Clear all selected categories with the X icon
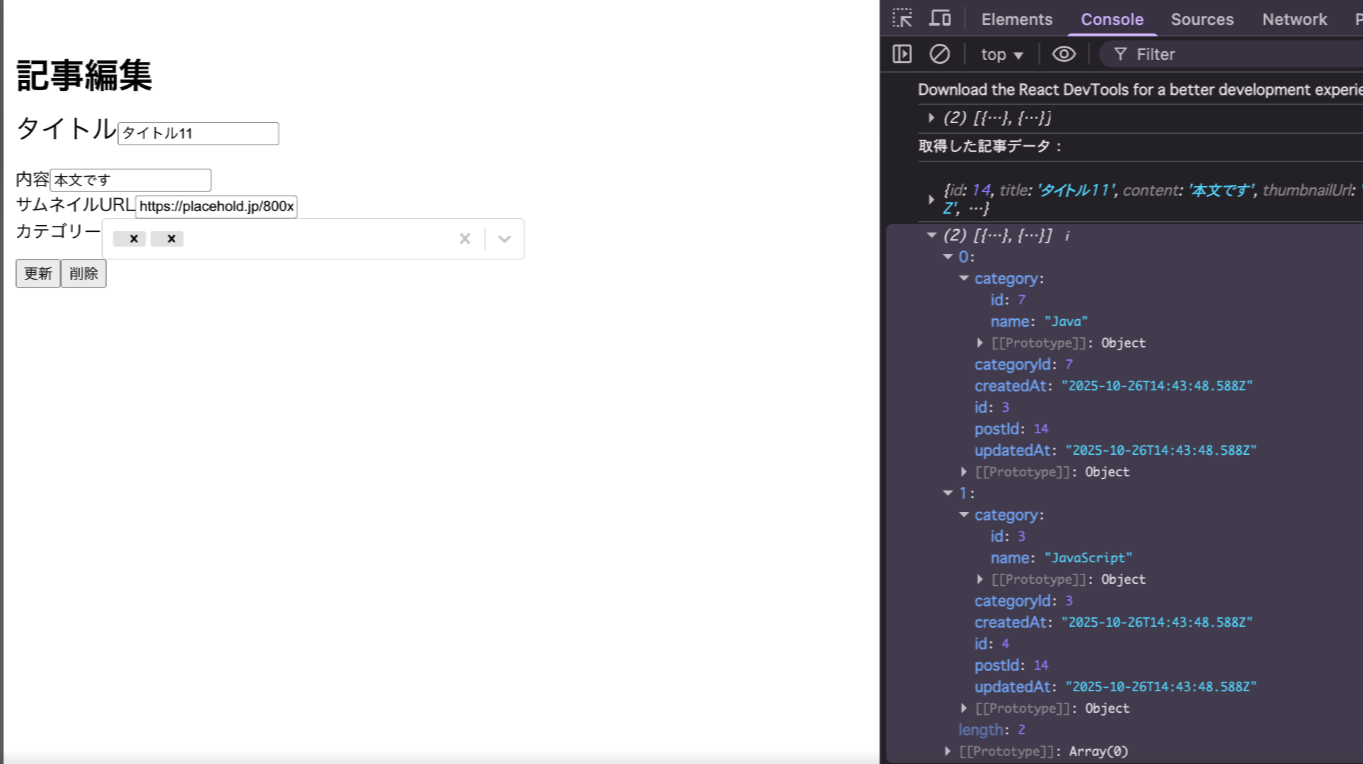The image size is (1363, 764). click(464, 238)
